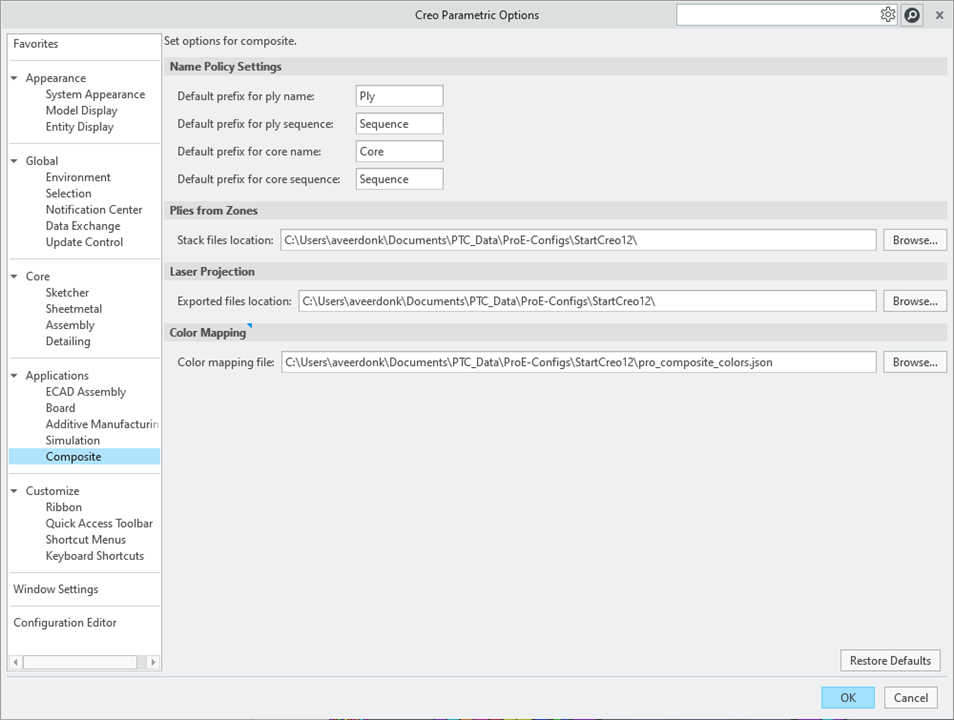Open Update Control options
This screenshot has width=954, height=720.
point(84,242)
